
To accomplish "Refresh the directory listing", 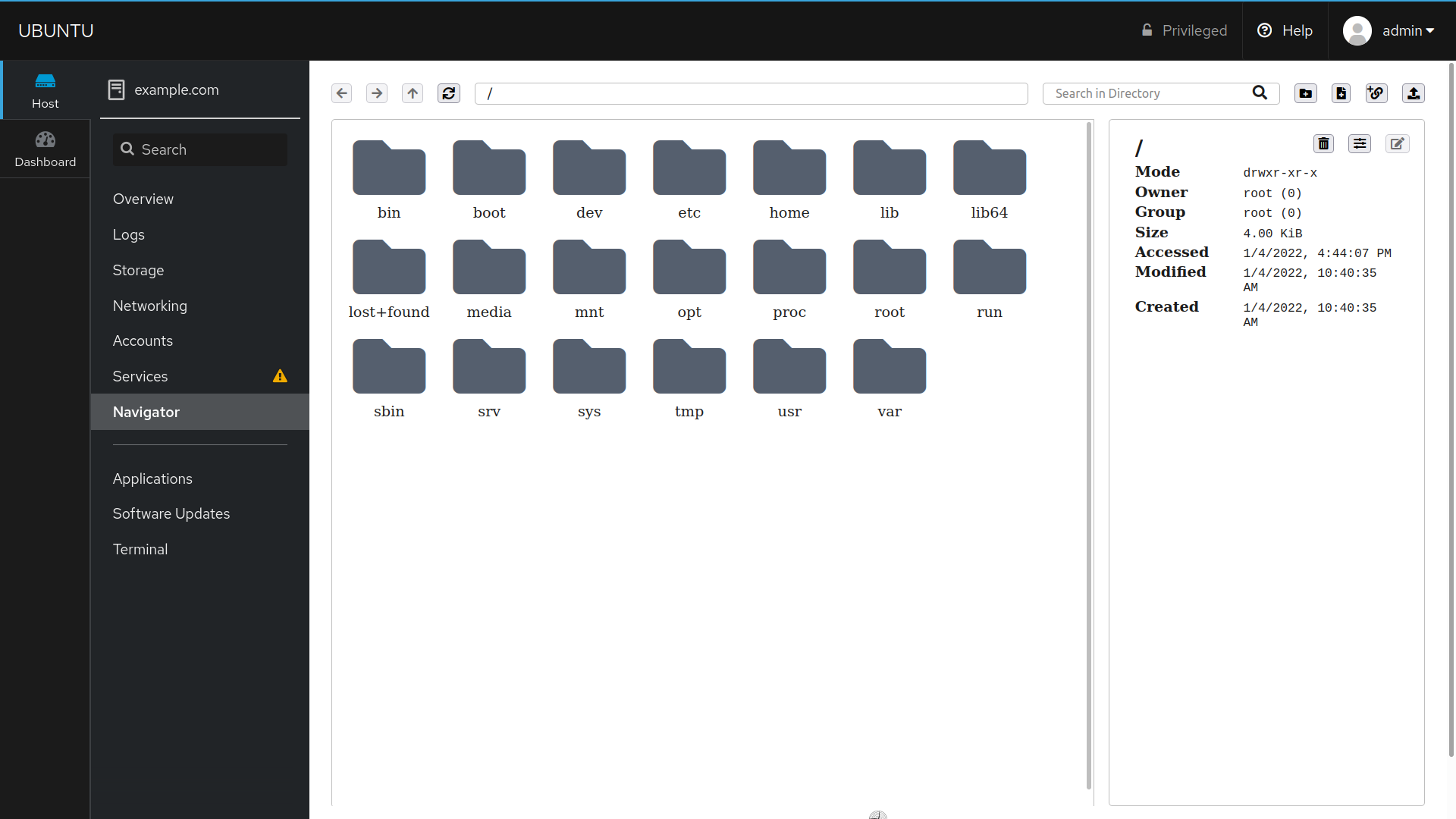I will (x=449, y=93).
